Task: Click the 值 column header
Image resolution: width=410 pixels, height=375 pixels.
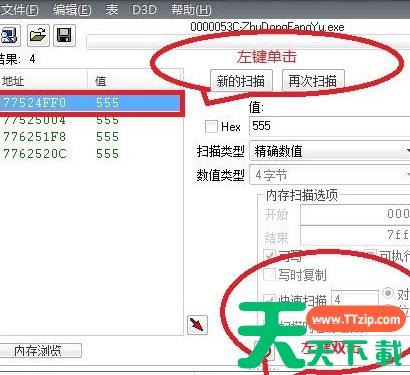Action: (x=135, y=81)
